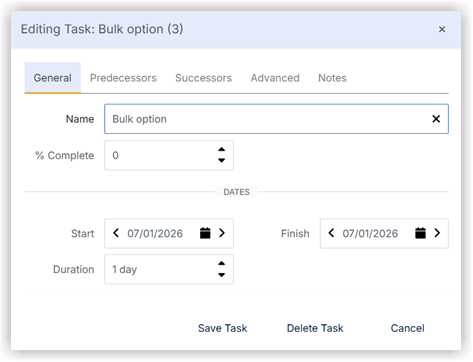Open the Notes tab
473x362 pixels.
coord(332,78)
